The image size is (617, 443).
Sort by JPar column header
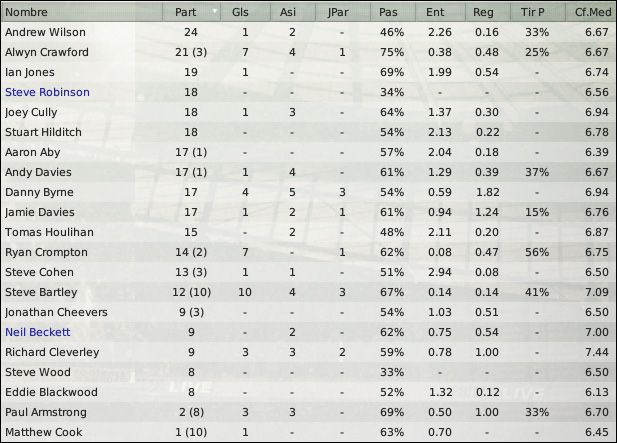pos(342,12)
